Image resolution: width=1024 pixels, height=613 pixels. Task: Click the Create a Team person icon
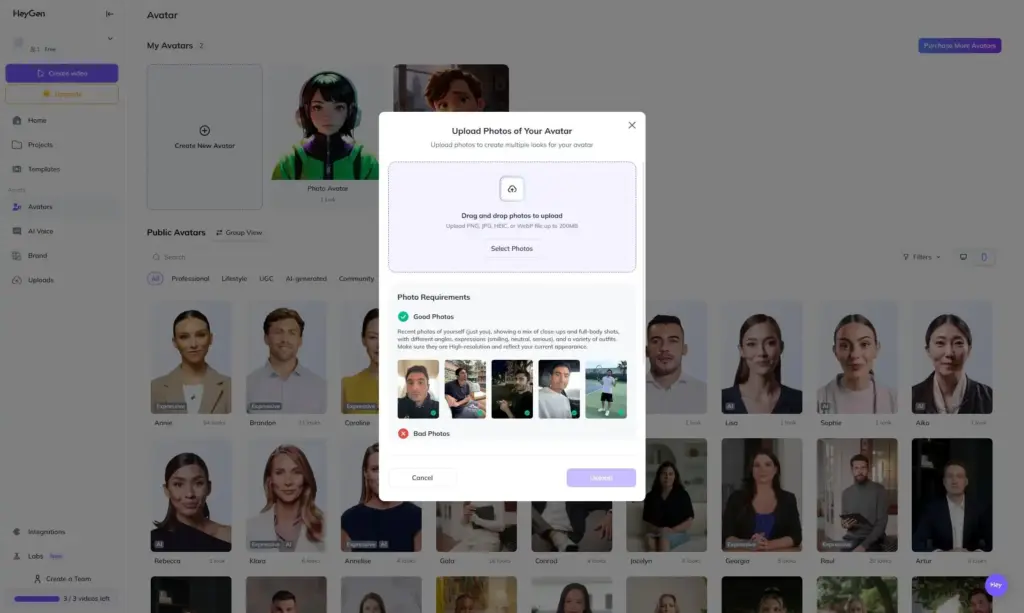(37, 579)
